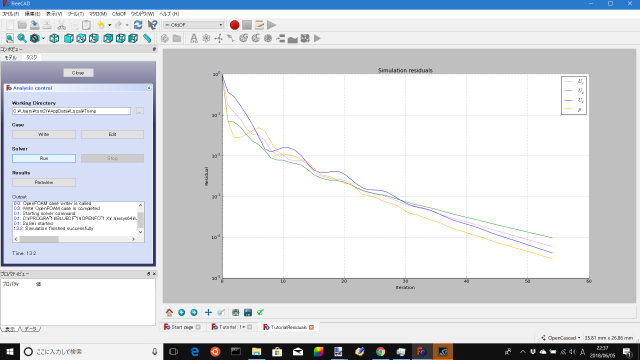The height and width of the screenshot is (360, 640).
Task: Show hidden system tray icons chevron
Action: click(x=522, y=351)
